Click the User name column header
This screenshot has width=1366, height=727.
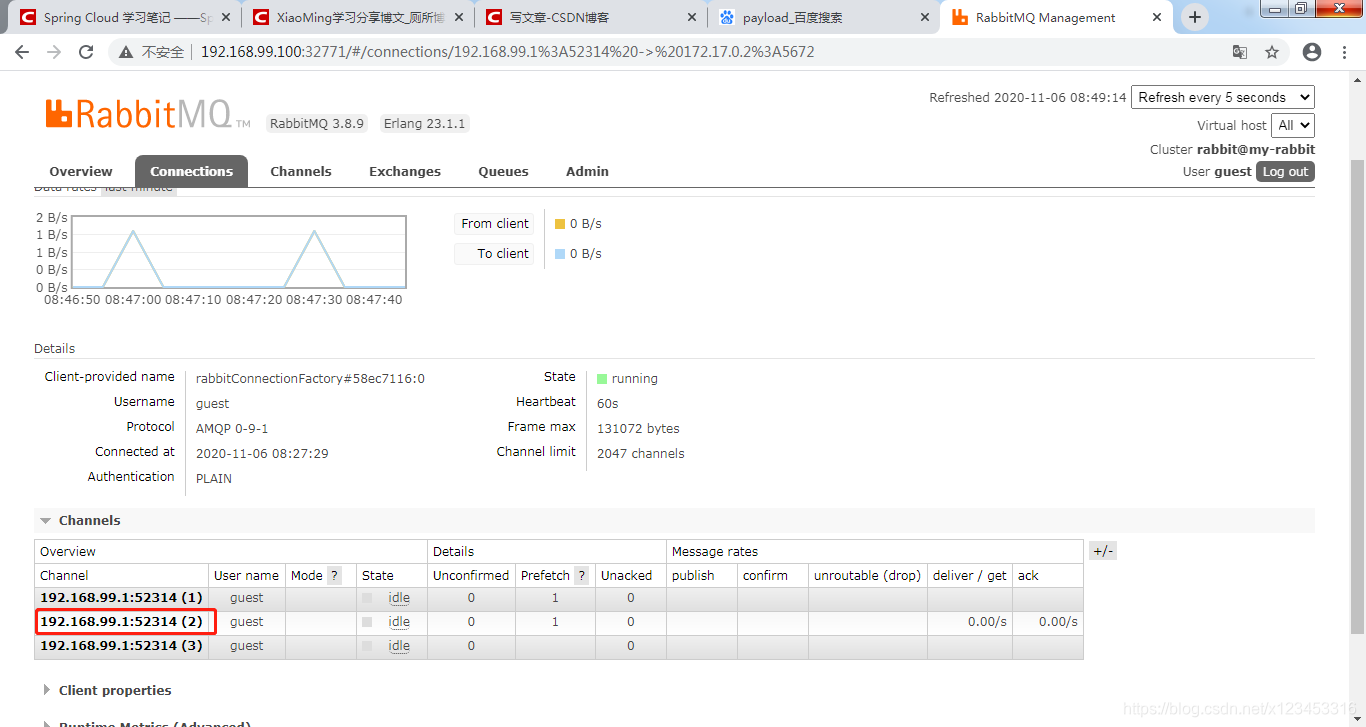(246, 576)
